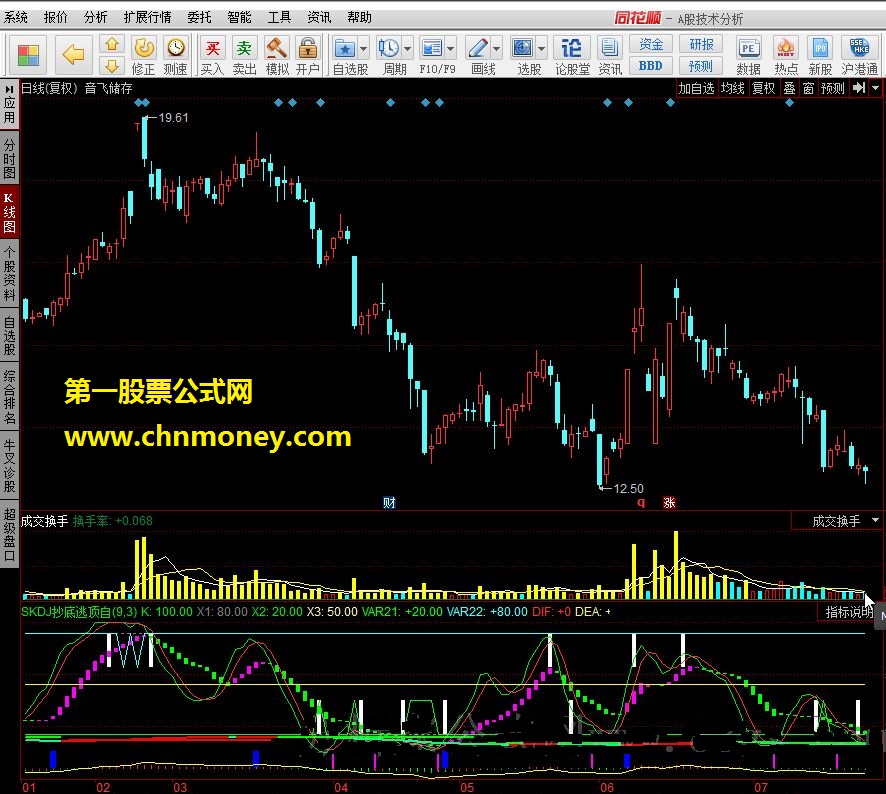Open the 超级盘口 sidebar tab
This screenshot has width=886, height=794.
point(9,534)
